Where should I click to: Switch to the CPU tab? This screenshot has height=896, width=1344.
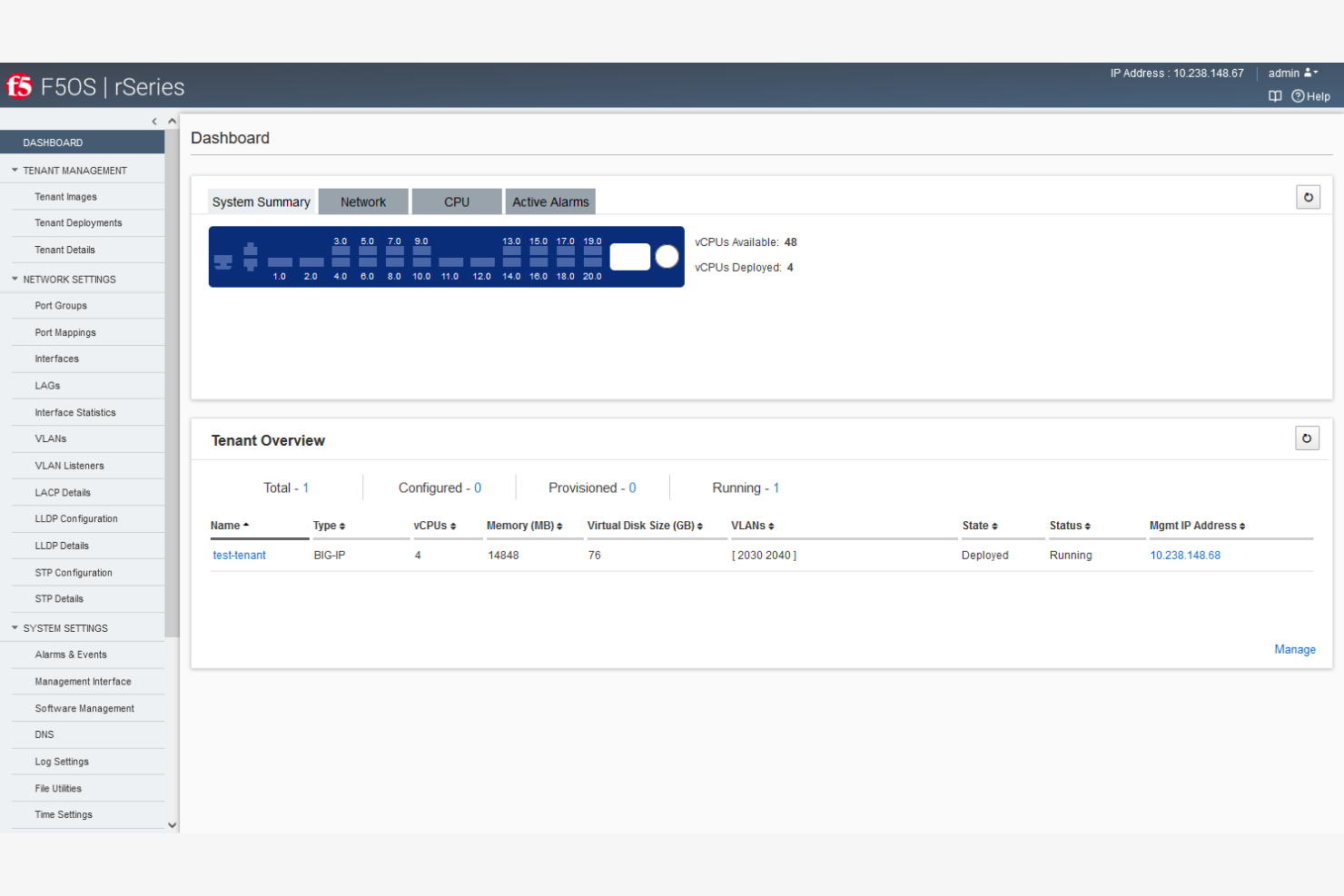pyautogui.click(x=457, y=202)
